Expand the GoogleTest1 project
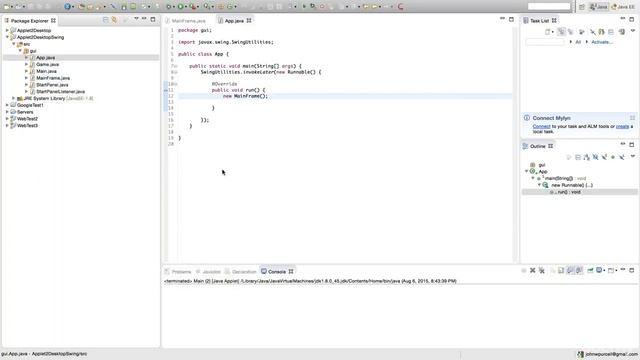Image resolution: width=640 pixels, height=360 pixels. click(x=7, y=105)
